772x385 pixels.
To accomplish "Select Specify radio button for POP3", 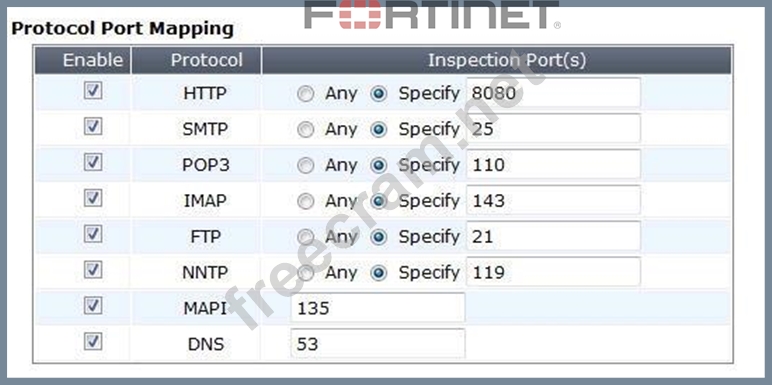I will tap(378, 165).
